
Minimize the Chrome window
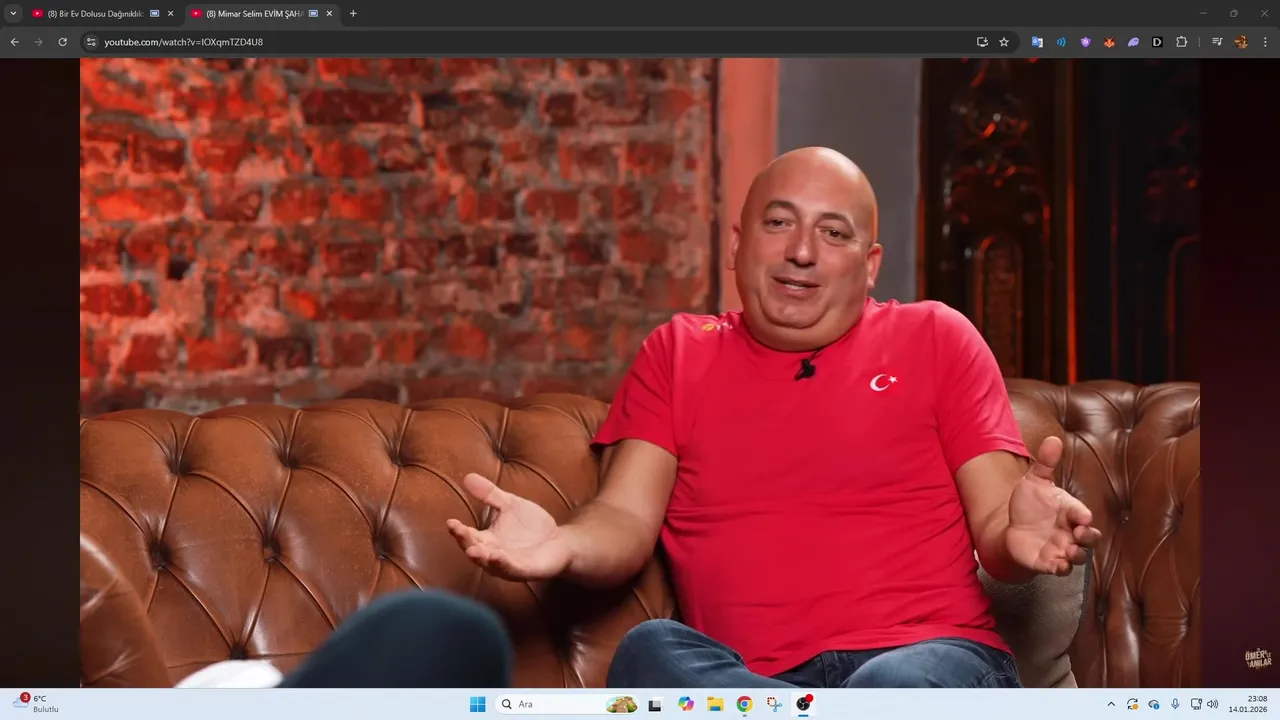coord(1205,13)
